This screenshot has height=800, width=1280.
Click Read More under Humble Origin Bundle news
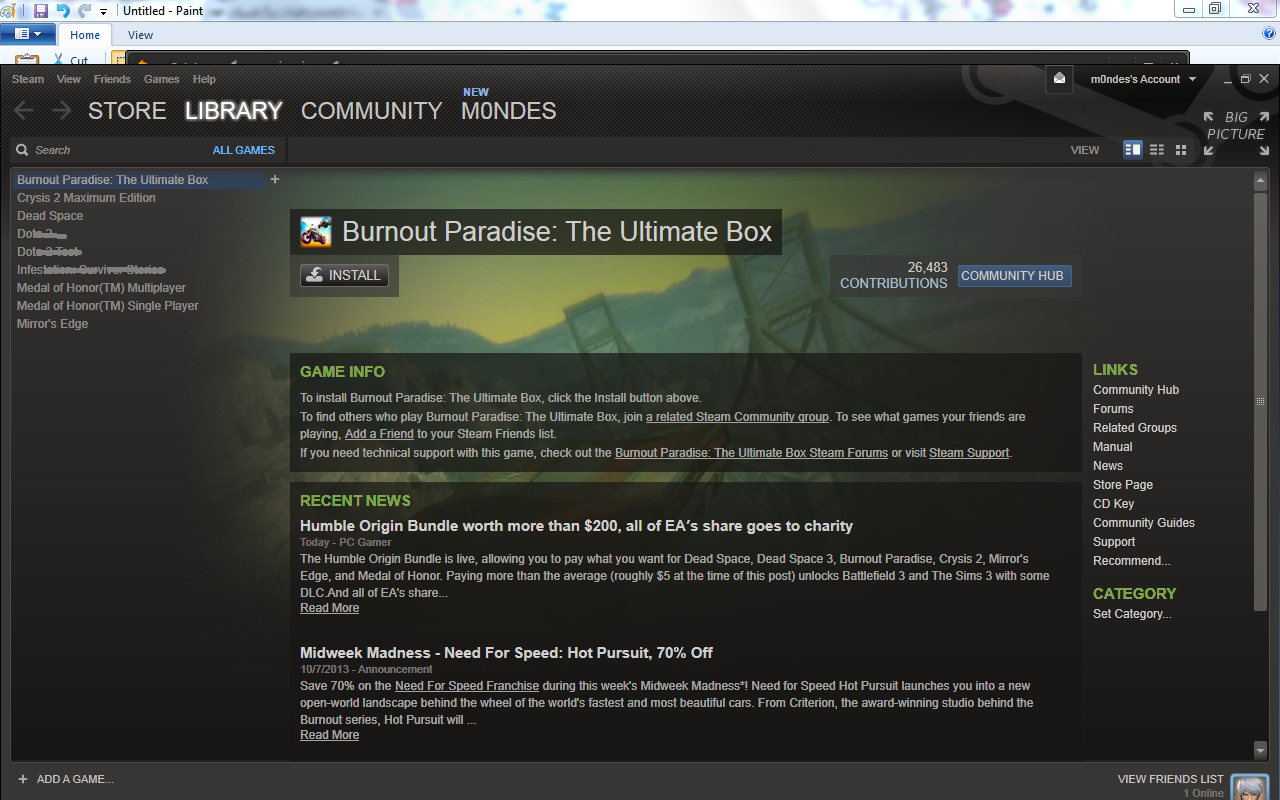(329, 608)
